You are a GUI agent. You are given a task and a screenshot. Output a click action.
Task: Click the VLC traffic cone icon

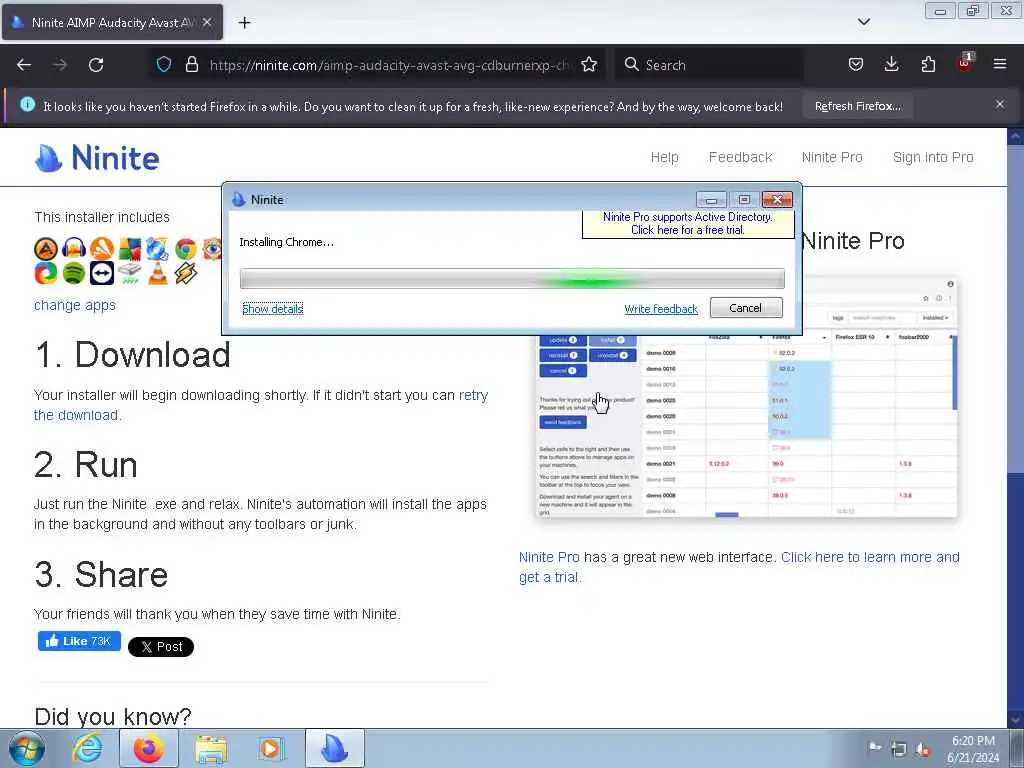157,273
